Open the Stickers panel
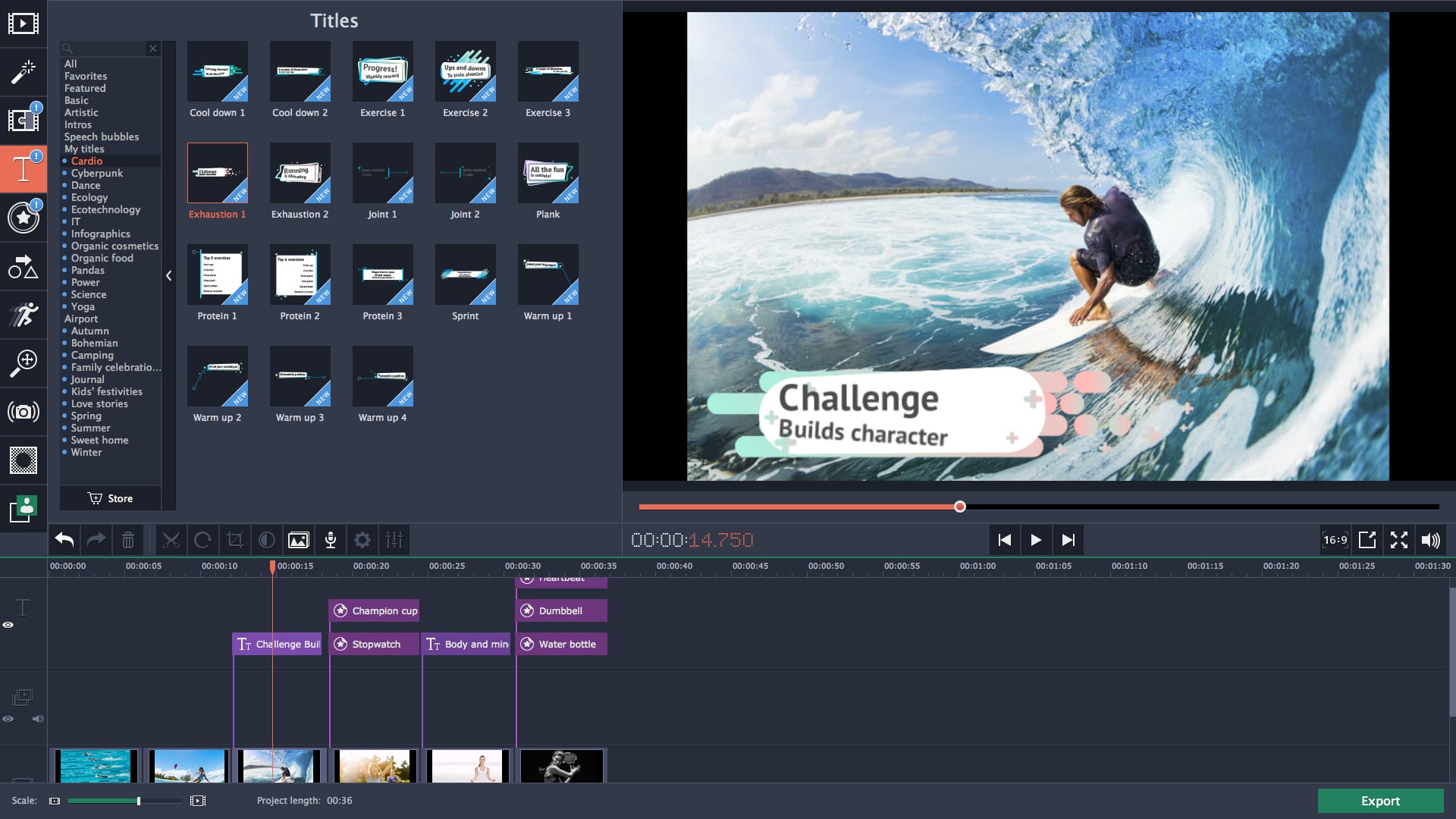 (24, 218)
